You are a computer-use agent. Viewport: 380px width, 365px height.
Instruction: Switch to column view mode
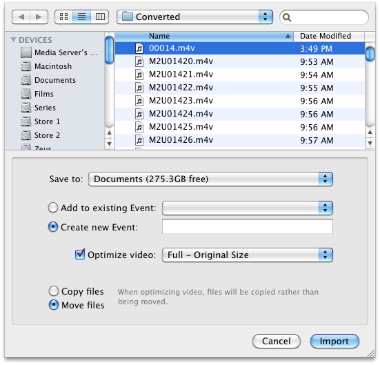[100, 17]
